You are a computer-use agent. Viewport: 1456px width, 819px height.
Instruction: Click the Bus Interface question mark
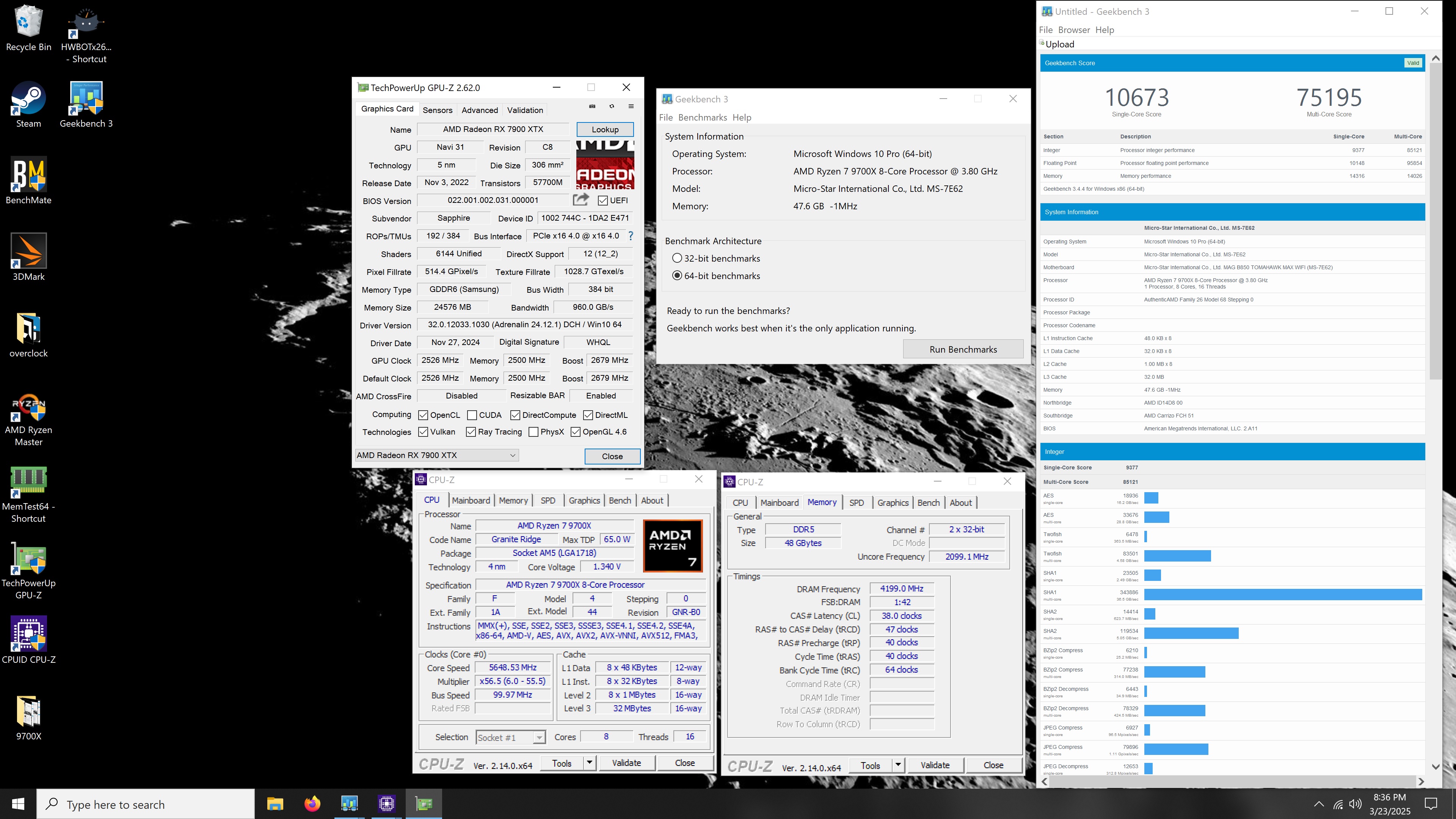[631, 236]
